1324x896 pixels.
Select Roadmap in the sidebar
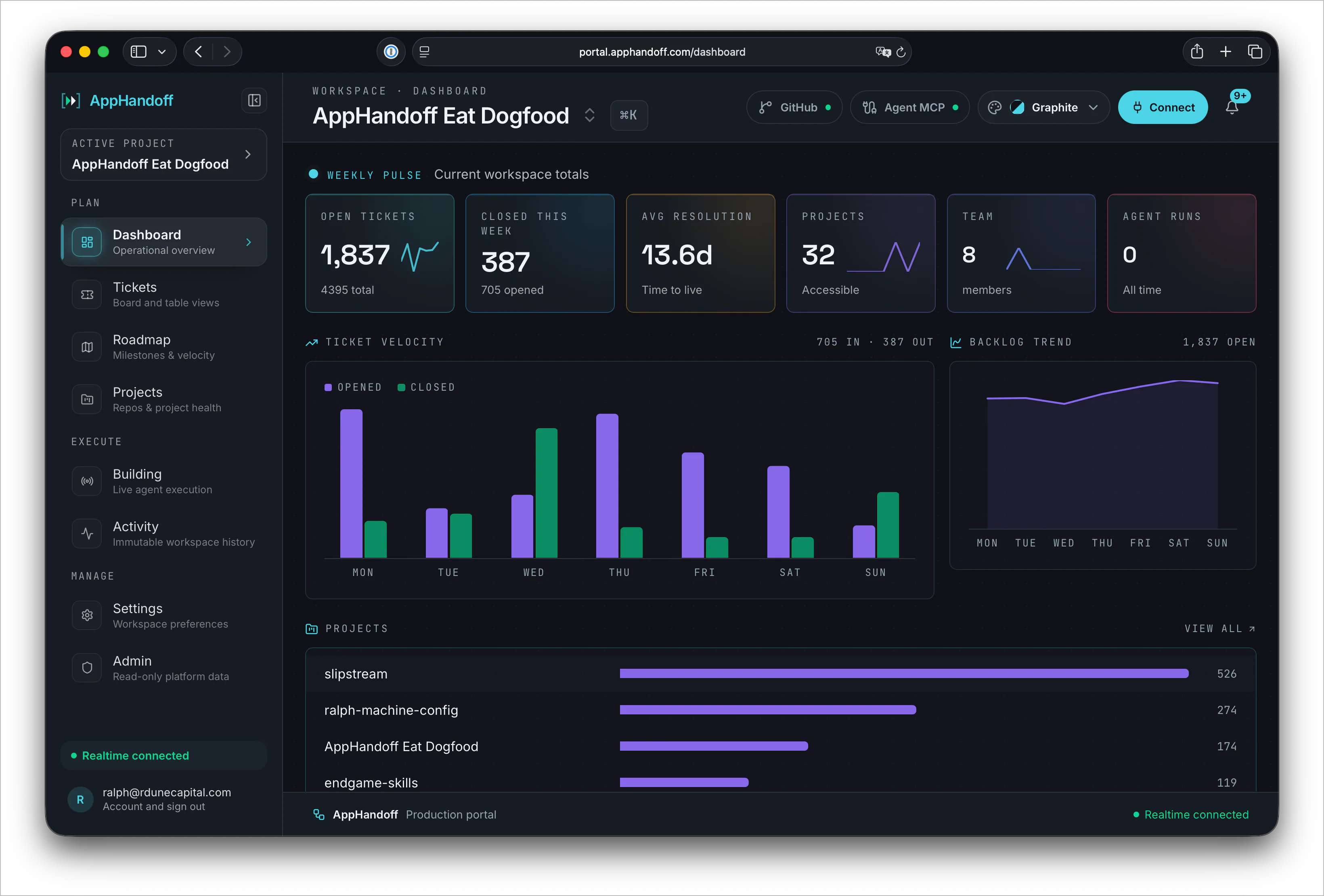(163, 347)
